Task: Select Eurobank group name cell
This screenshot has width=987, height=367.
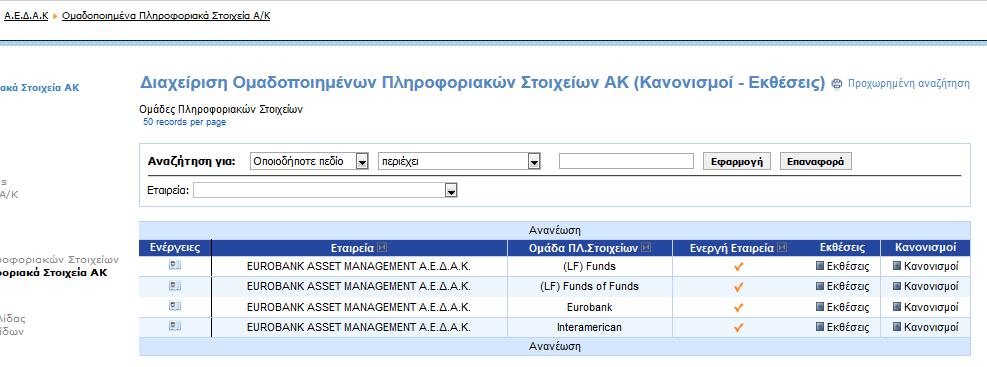Action: 590,307
